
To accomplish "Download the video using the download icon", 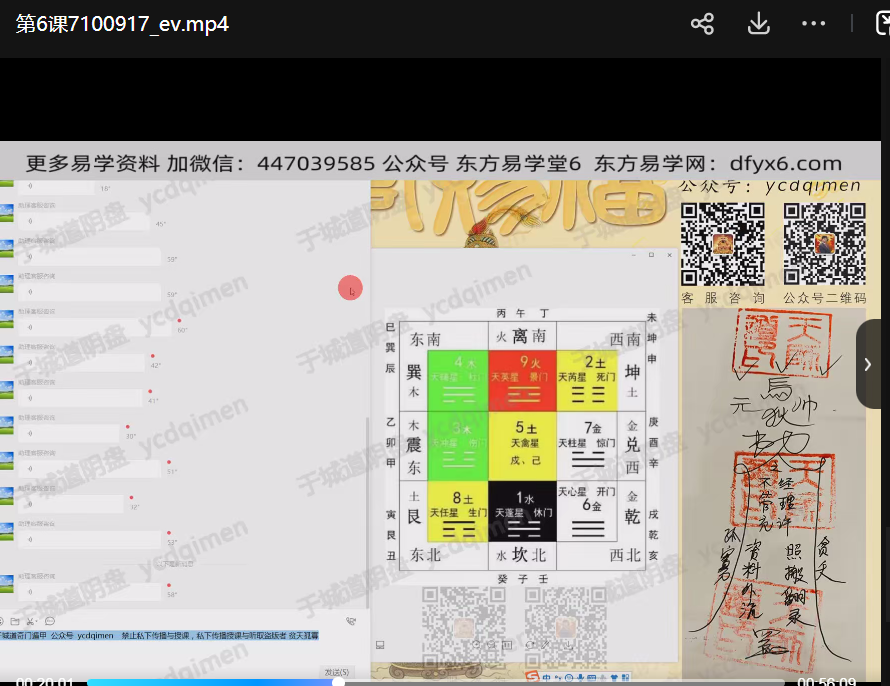I will point(758,24).
